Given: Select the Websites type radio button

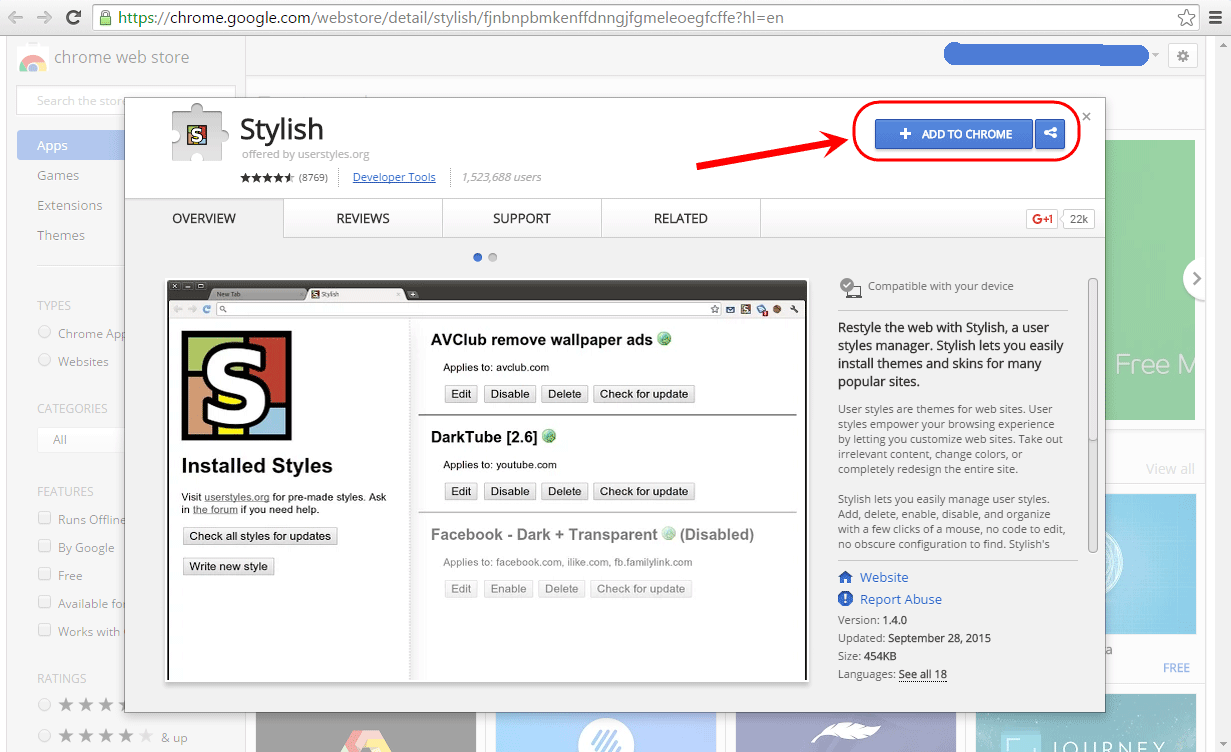Looking at the screenshot, I should coord(44,360).
